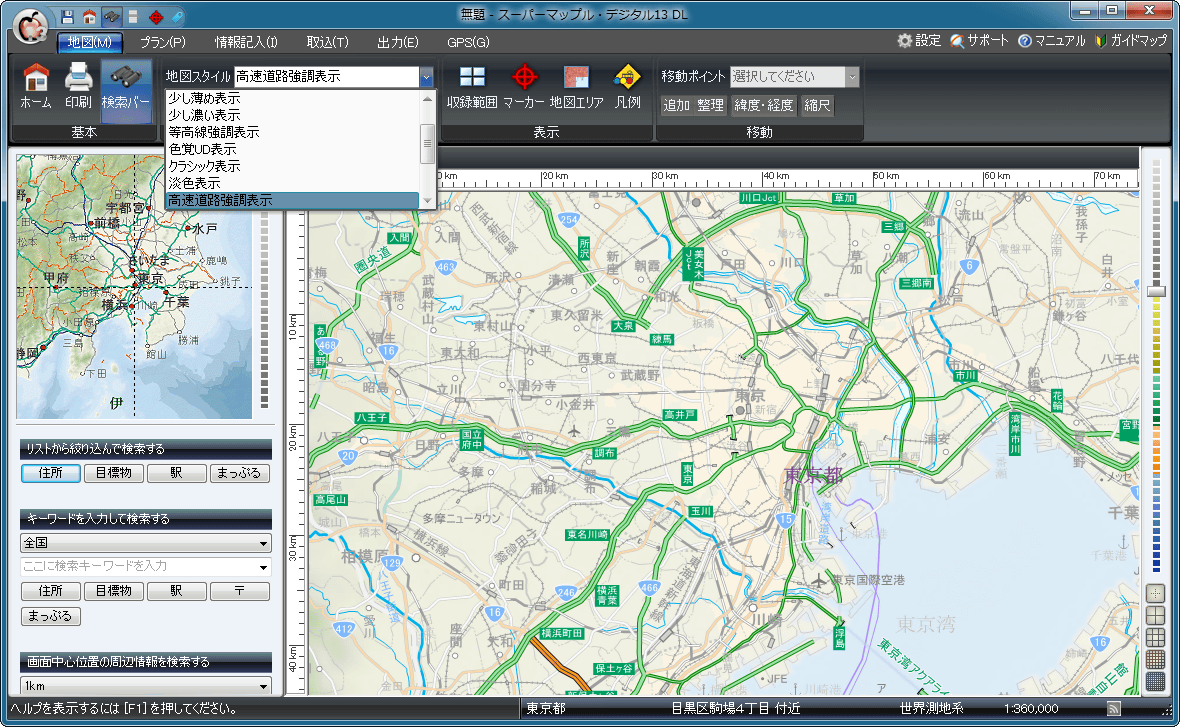Switch to プラン(P) ribbon tab
The width and height of the screenshot is (1180, 727).
tap(163, 42)
